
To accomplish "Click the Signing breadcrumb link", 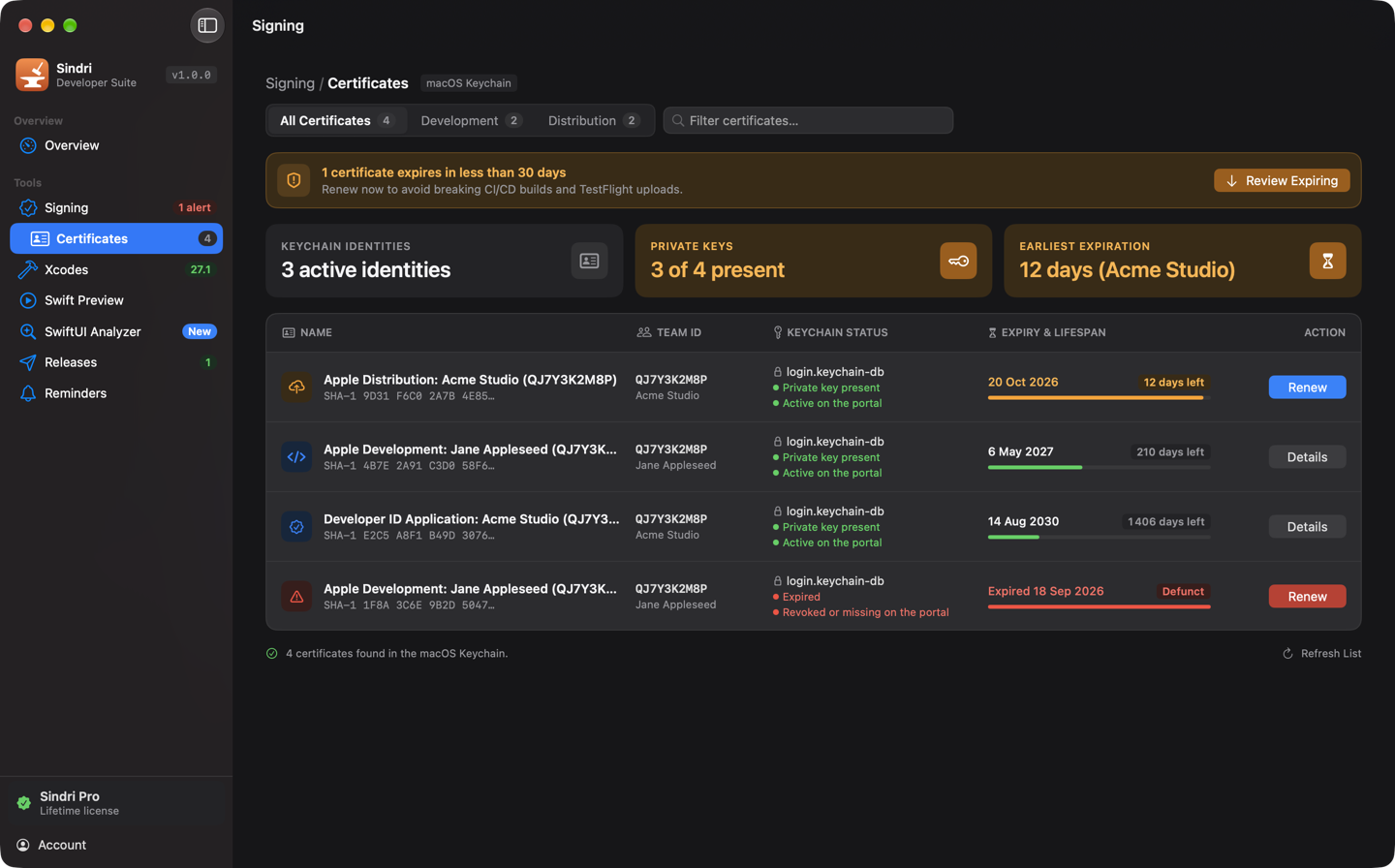I will point(290,83).
